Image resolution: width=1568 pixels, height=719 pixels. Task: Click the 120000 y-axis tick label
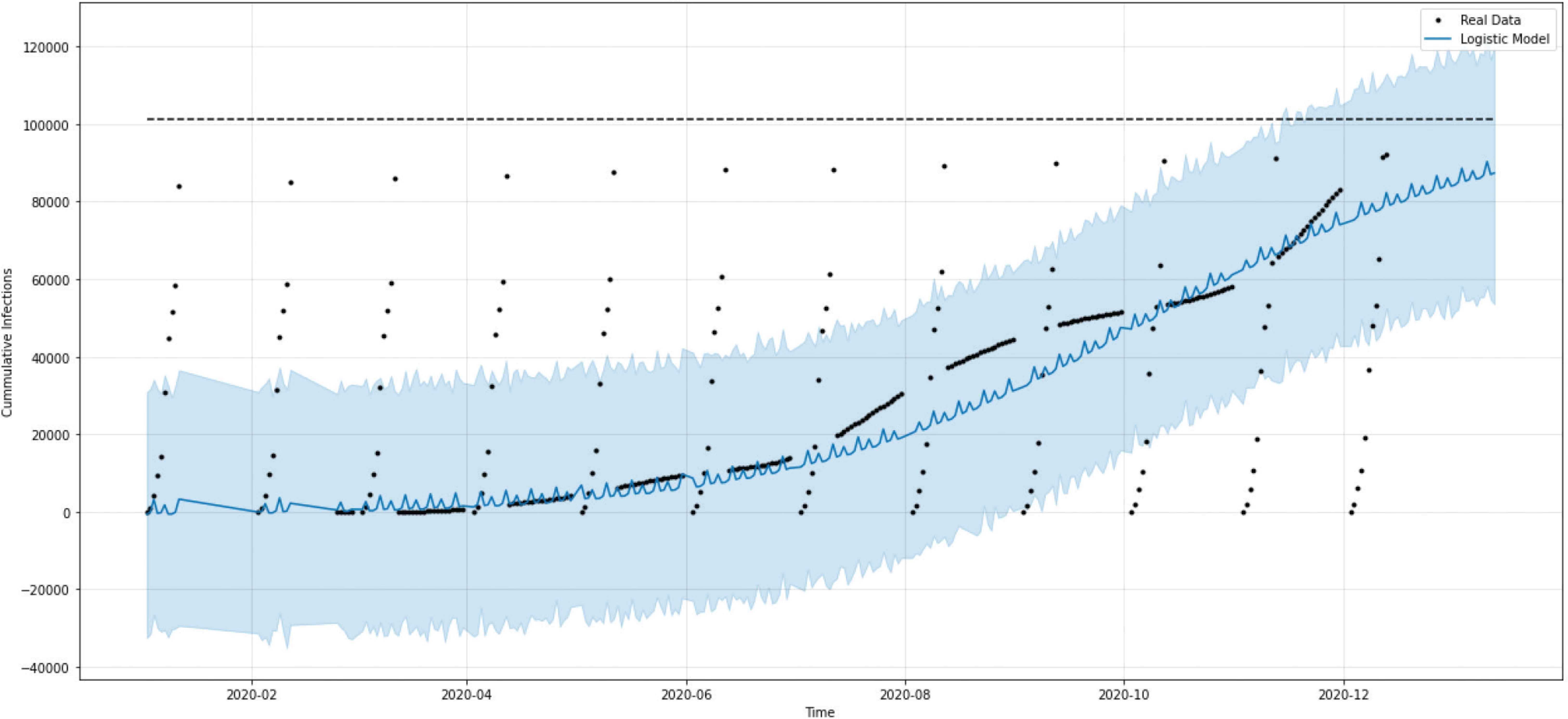[x=46, y=47]
